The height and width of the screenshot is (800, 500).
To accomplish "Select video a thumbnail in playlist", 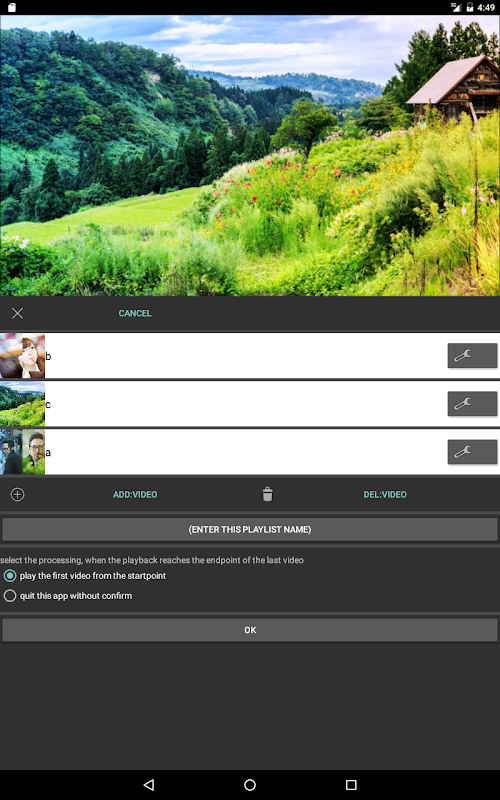I will click(22, 452).
